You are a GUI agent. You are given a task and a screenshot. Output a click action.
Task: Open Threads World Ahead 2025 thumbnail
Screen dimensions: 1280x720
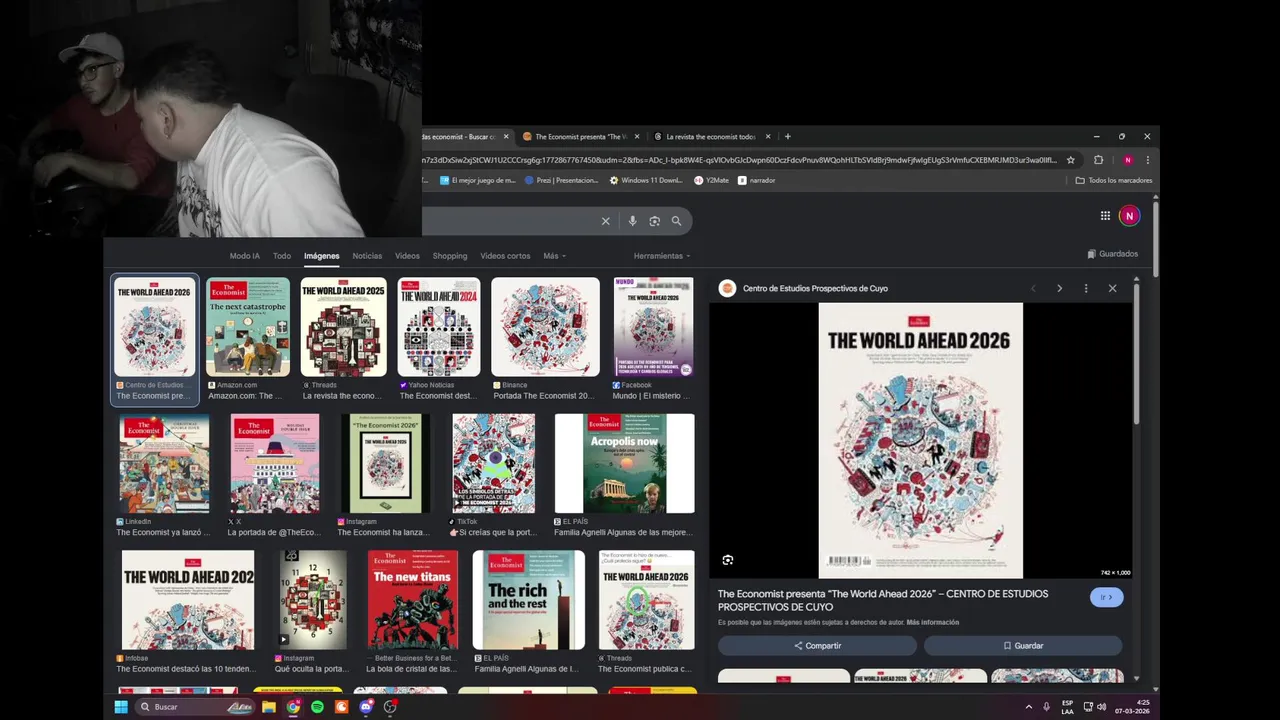tap(343, 327)
